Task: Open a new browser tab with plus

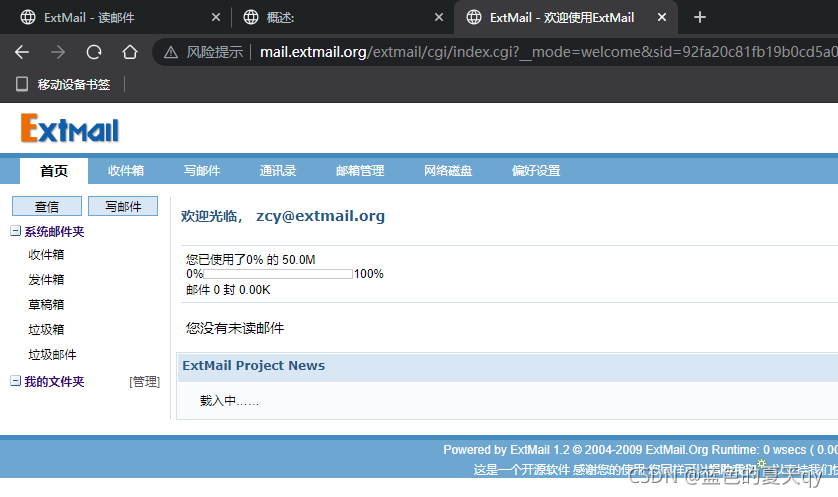Action: point(700,18)
